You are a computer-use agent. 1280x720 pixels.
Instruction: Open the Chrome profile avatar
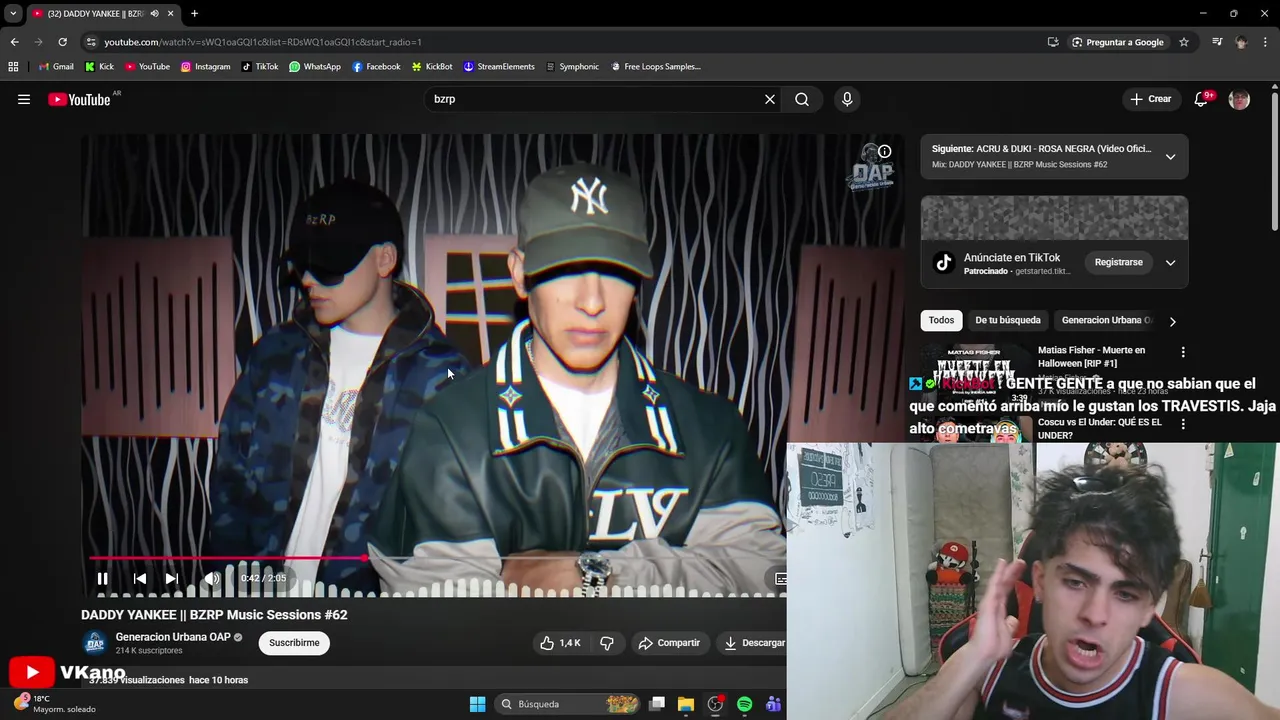pyautogui.click(x=1241, y=42)
